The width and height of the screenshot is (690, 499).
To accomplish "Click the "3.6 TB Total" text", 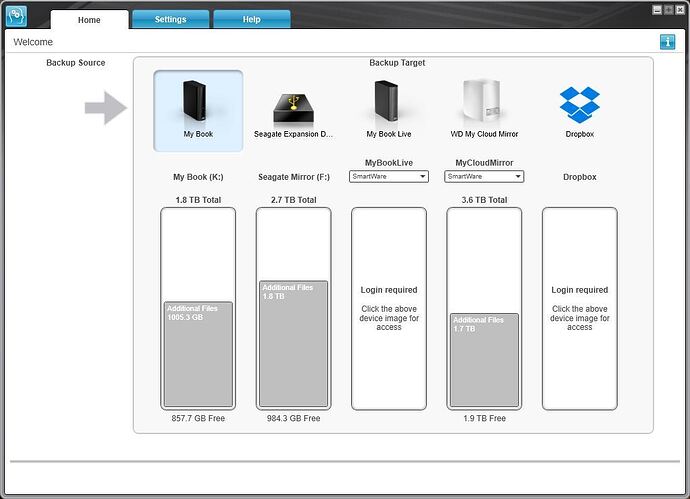I will [x=484, y=200].
